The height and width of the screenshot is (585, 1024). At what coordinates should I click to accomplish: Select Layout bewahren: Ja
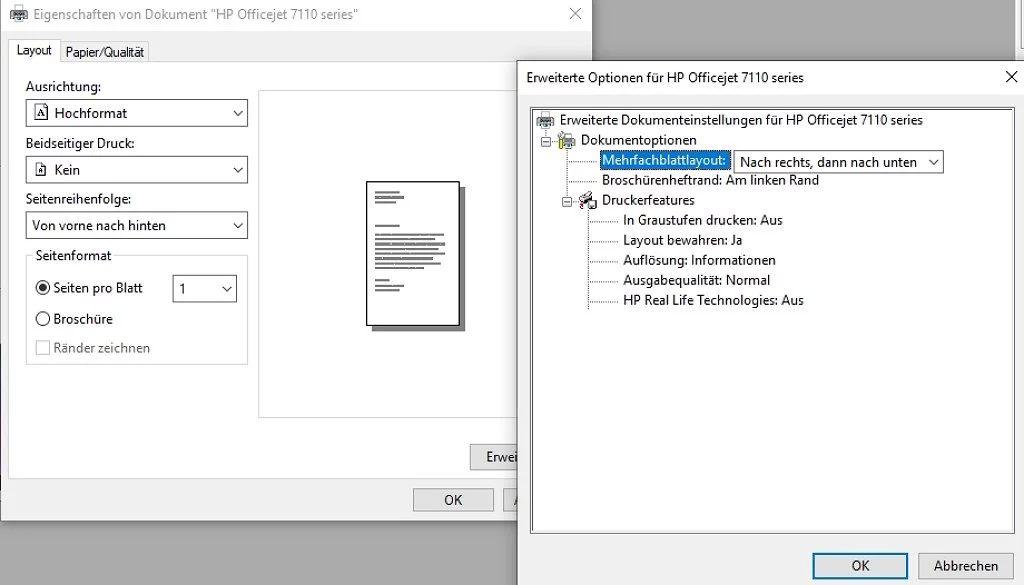coord(682,240)
